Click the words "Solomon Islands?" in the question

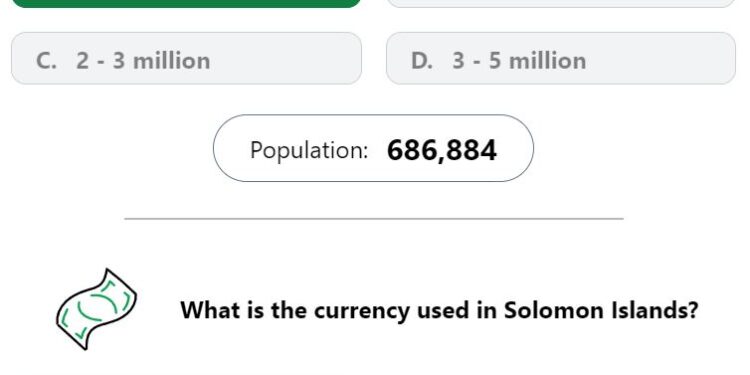601,310
